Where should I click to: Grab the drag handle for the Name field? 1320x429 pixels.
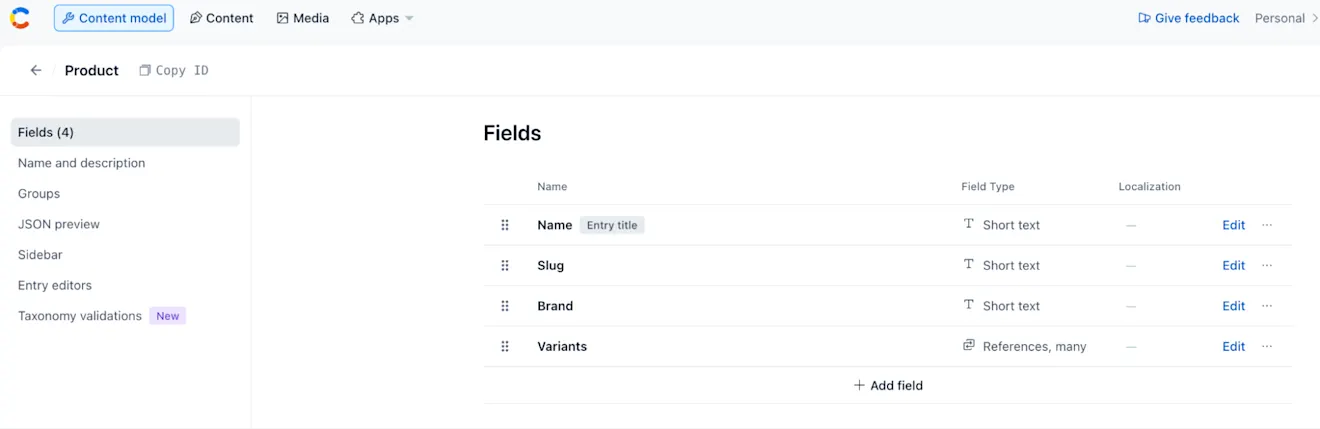click(x=505, y=225)
